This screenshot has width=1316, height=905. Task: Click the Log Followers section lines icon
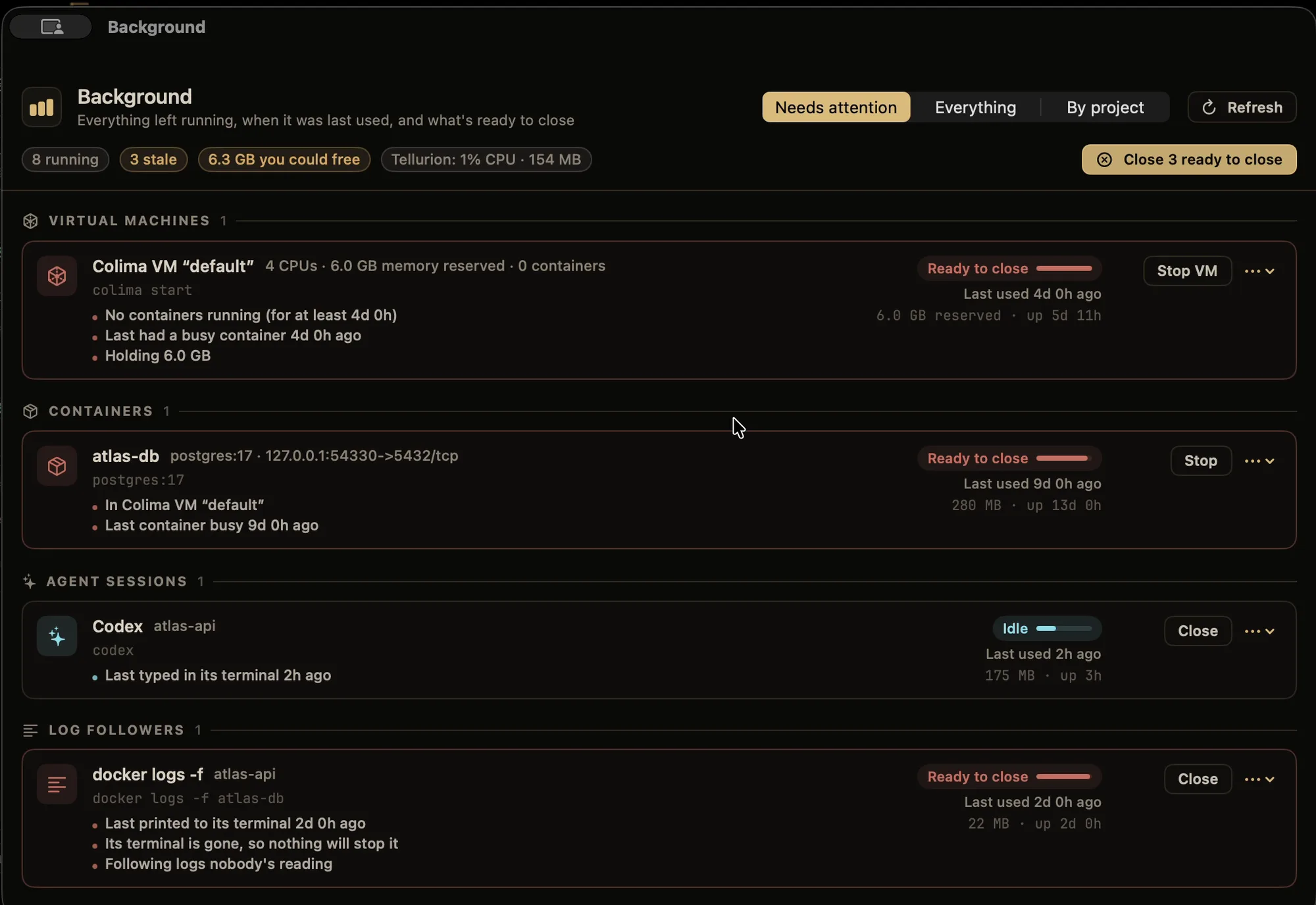tap(30, 731)
